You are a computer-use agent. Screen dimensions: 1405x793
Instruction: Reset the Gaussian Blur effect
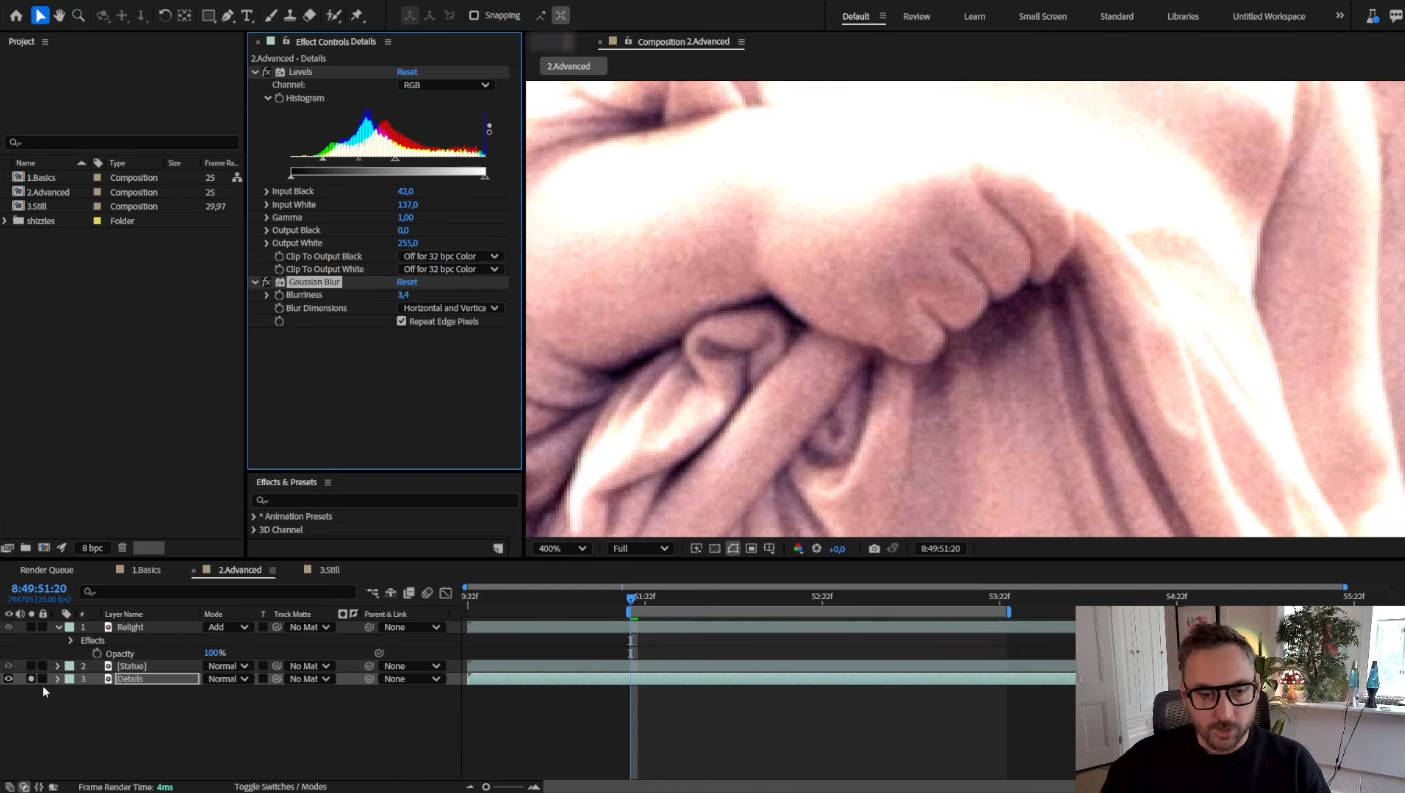click(407, 281)
